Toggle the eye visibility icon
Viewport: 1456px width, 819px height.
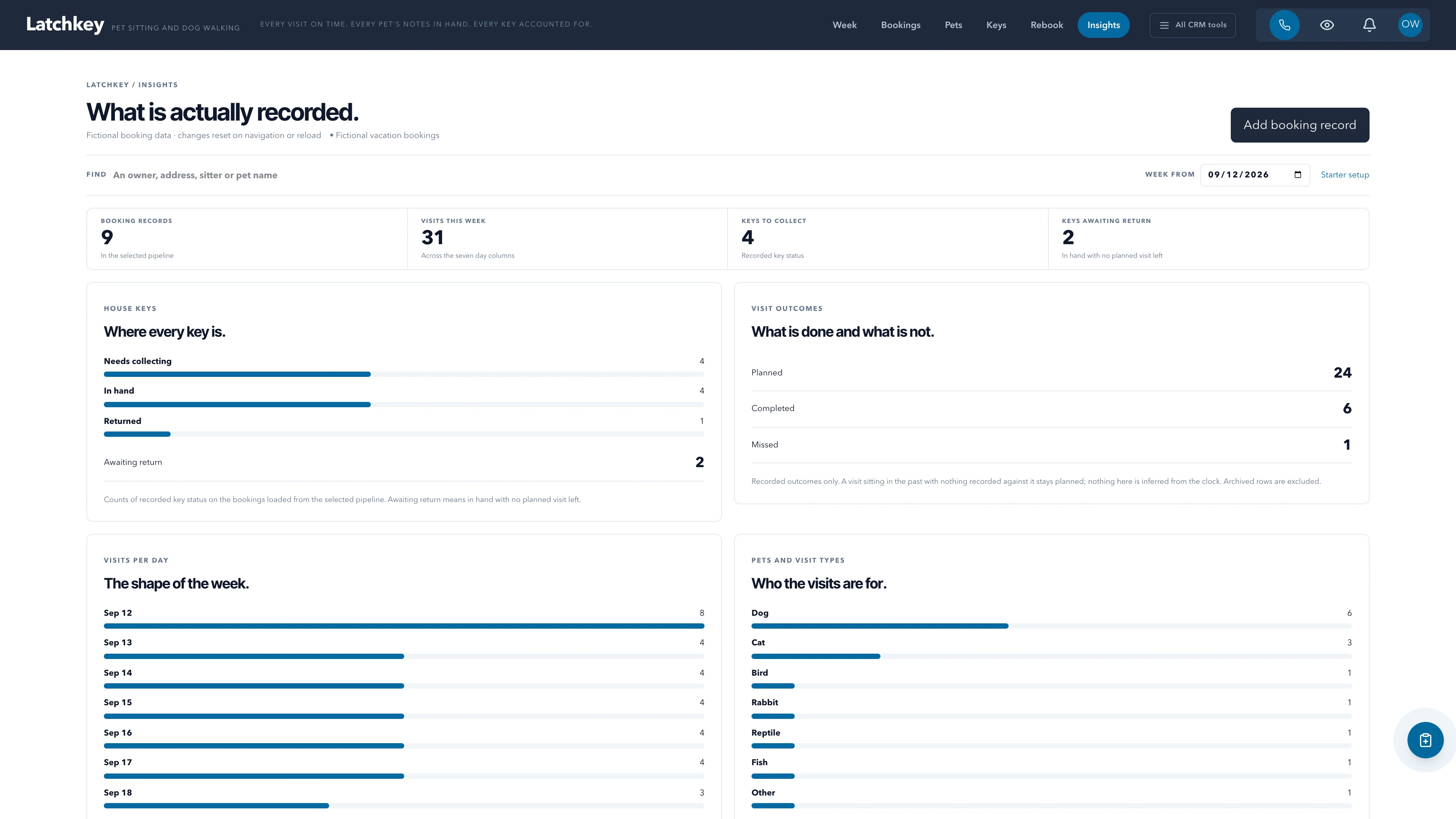[x=1327, y=25]
